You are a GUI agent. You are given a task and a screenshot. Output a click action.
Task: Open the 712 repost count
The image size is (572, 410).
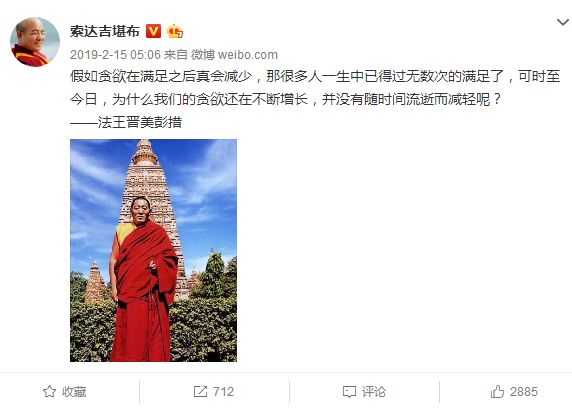(223, 392)
